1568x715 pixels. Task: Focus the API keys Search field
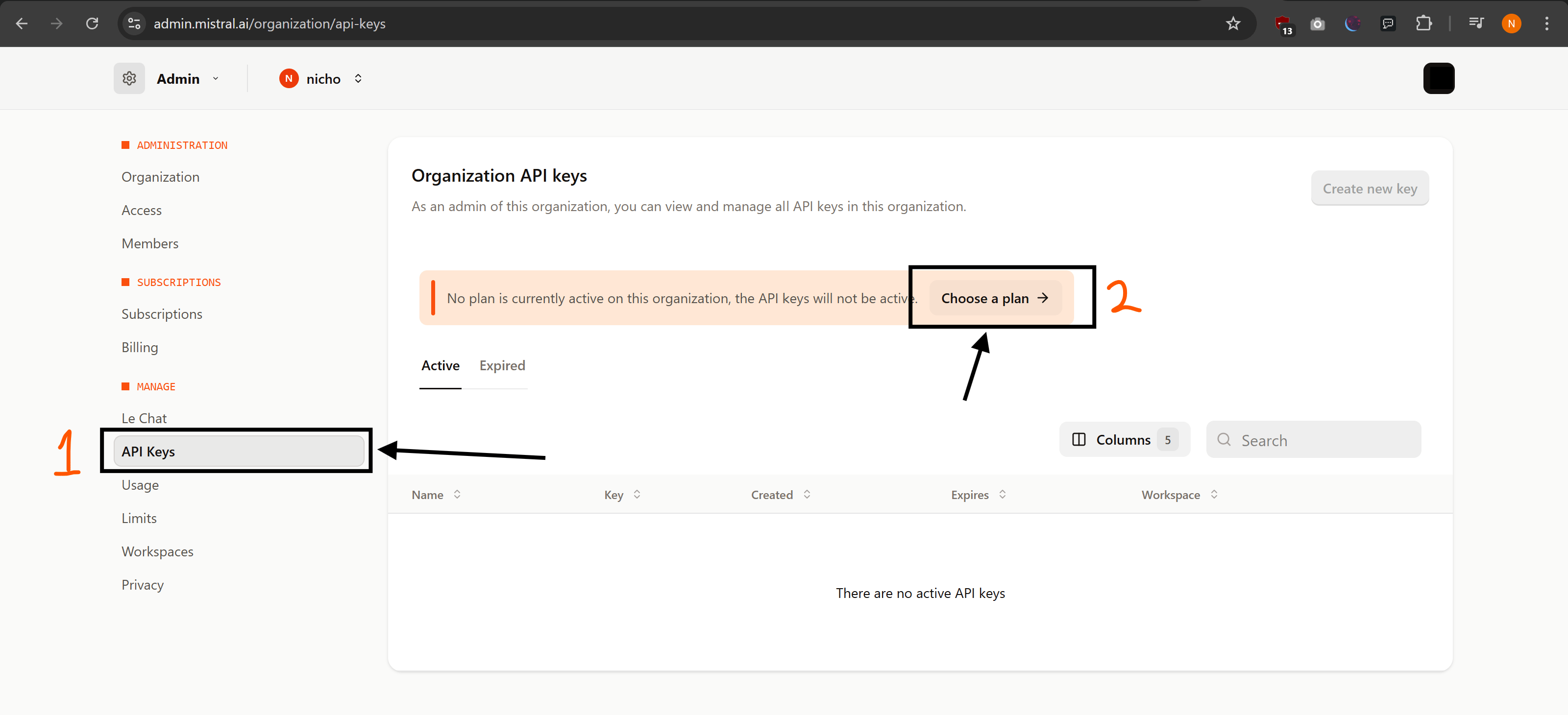(1313, 440)
